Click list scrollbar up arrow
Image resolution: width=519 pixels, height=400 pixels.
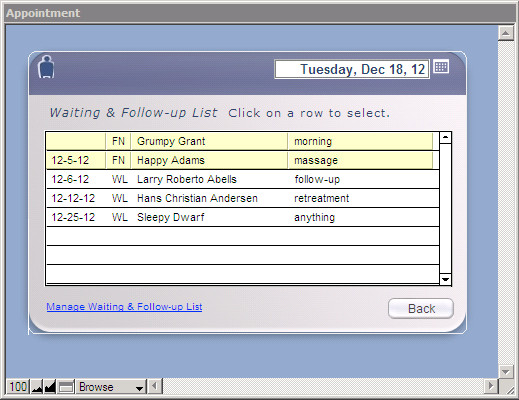click(445, 138)
